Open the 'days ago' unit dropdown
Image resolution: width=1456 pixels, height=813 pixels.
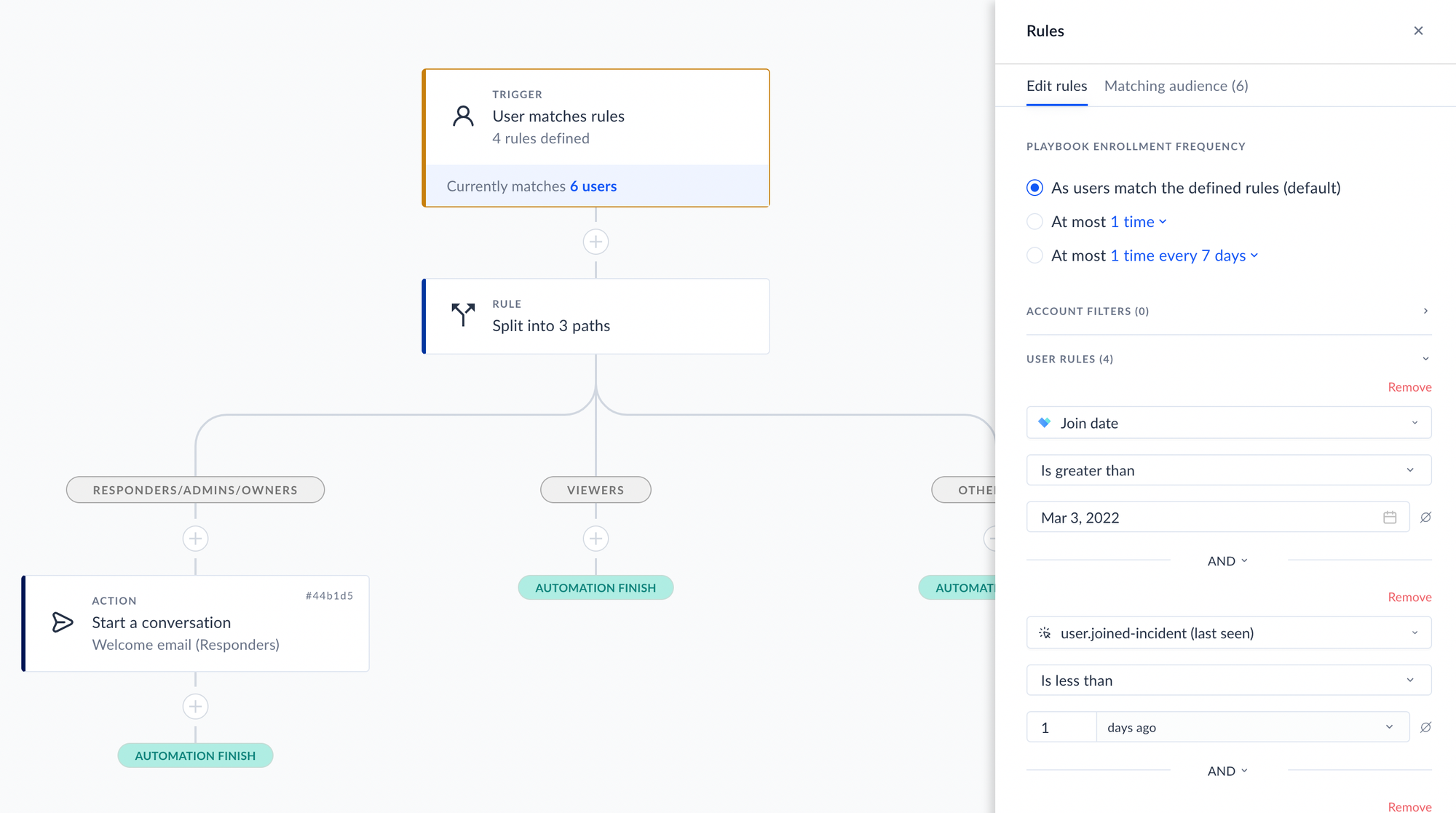pos(1252,727)
